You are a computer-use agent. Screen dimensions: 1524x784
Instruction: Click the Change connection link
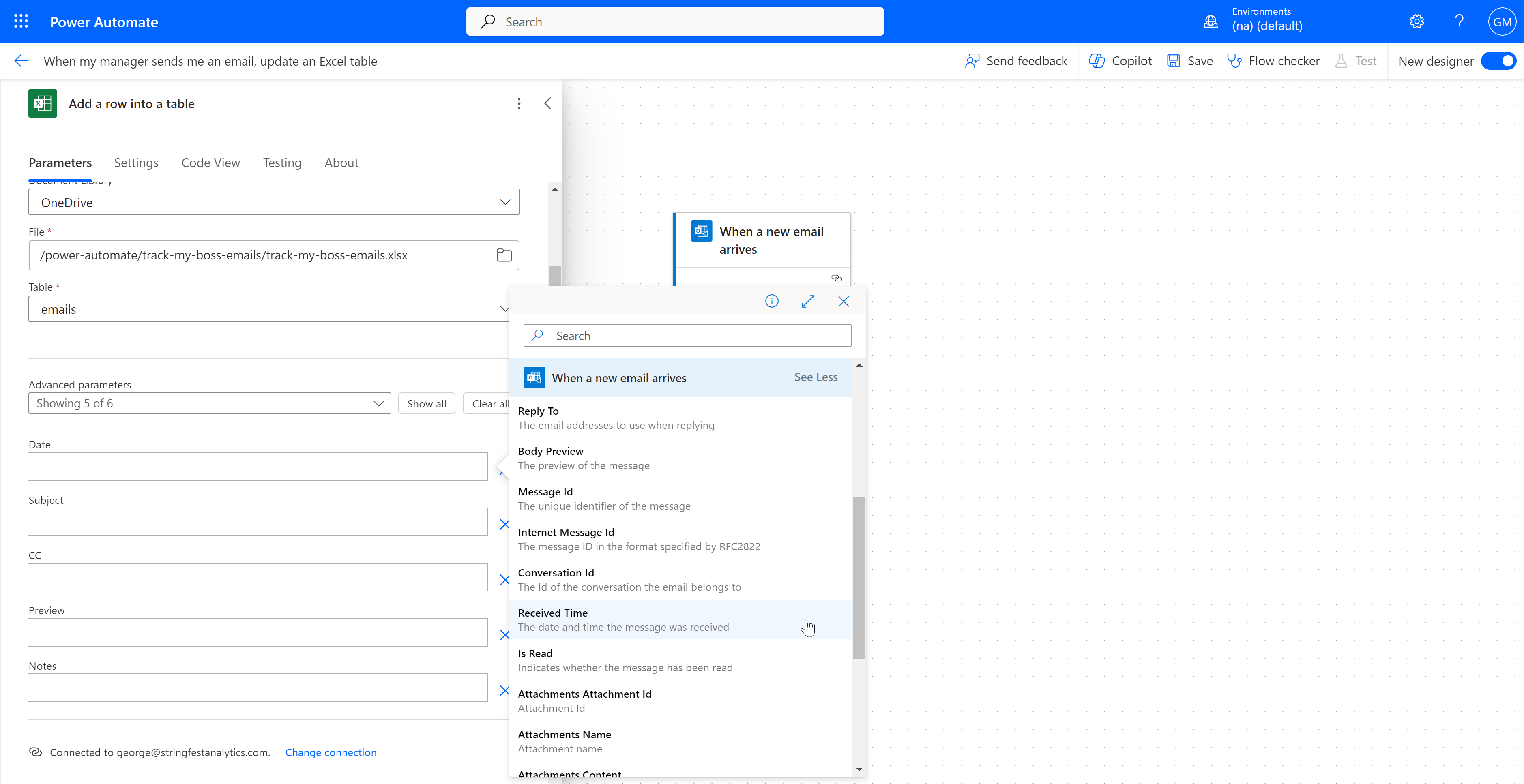[x=331, y=752]
